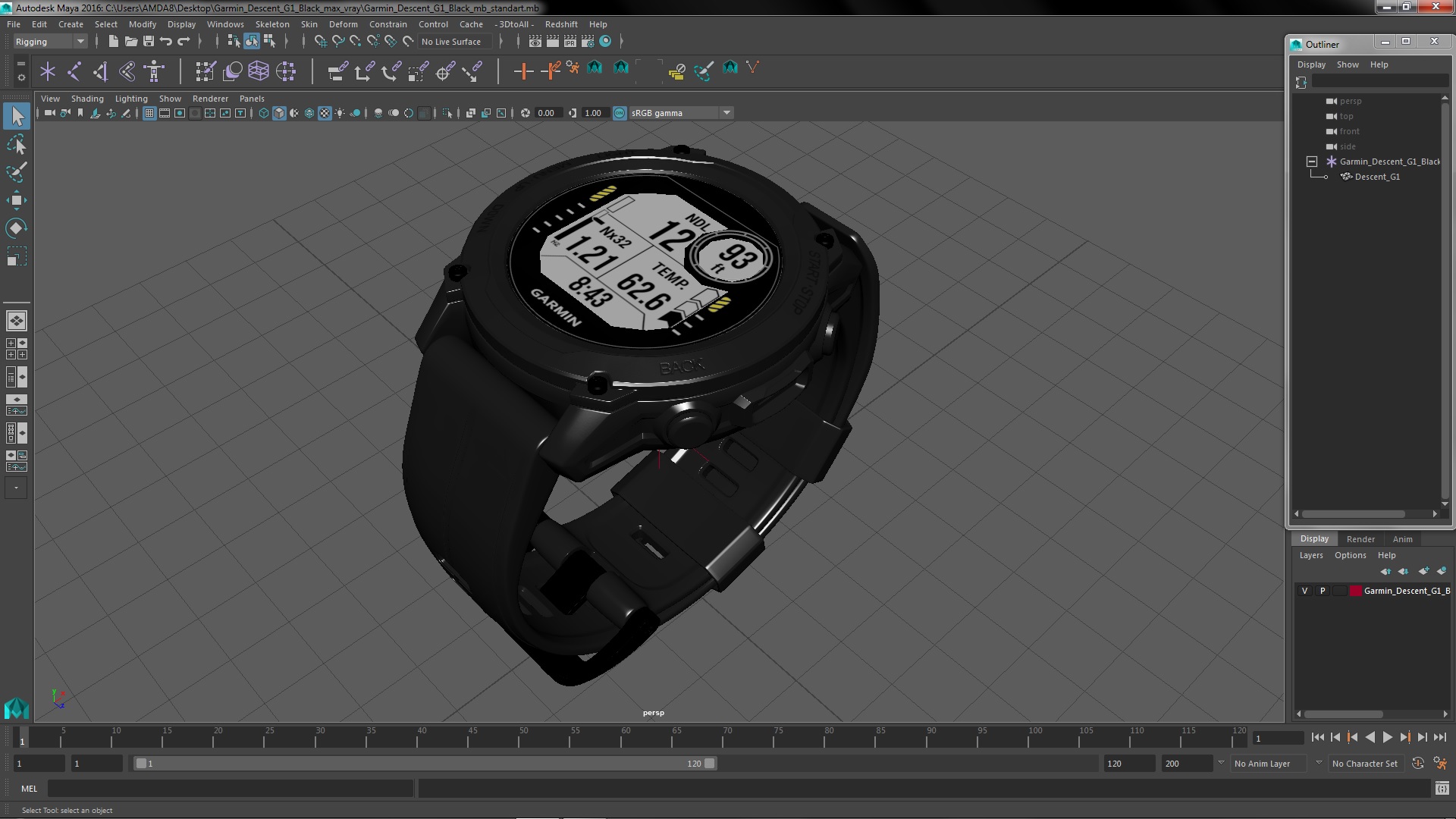Click the No Live Surface field

(455, 42)
